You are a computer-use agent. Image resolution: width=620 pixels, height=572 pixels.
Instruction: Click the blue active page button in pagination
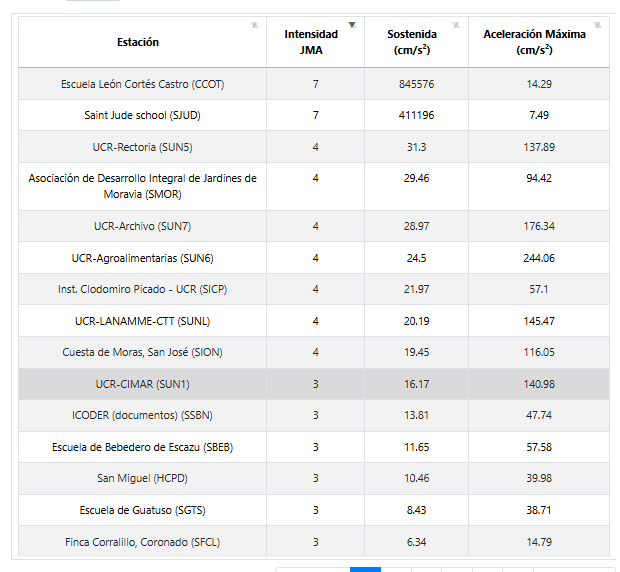click(x=365, y=569)
